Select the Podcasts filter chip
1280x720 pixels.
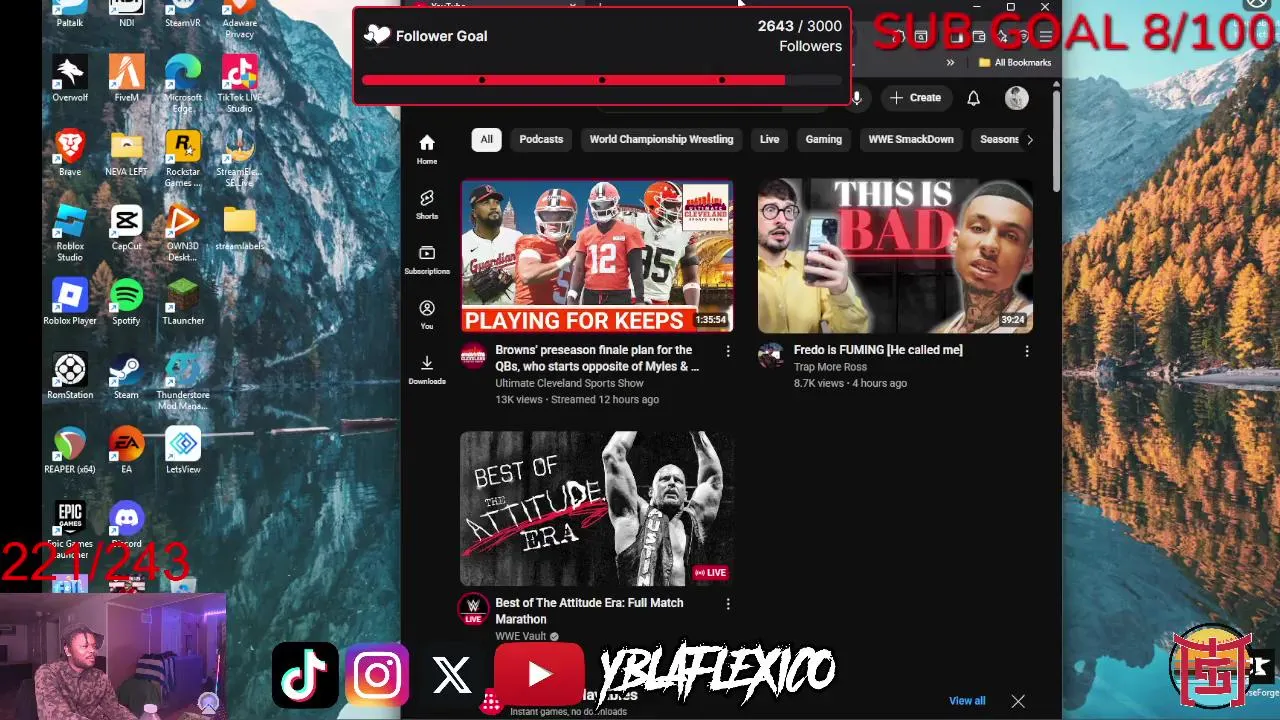[541, 139]
